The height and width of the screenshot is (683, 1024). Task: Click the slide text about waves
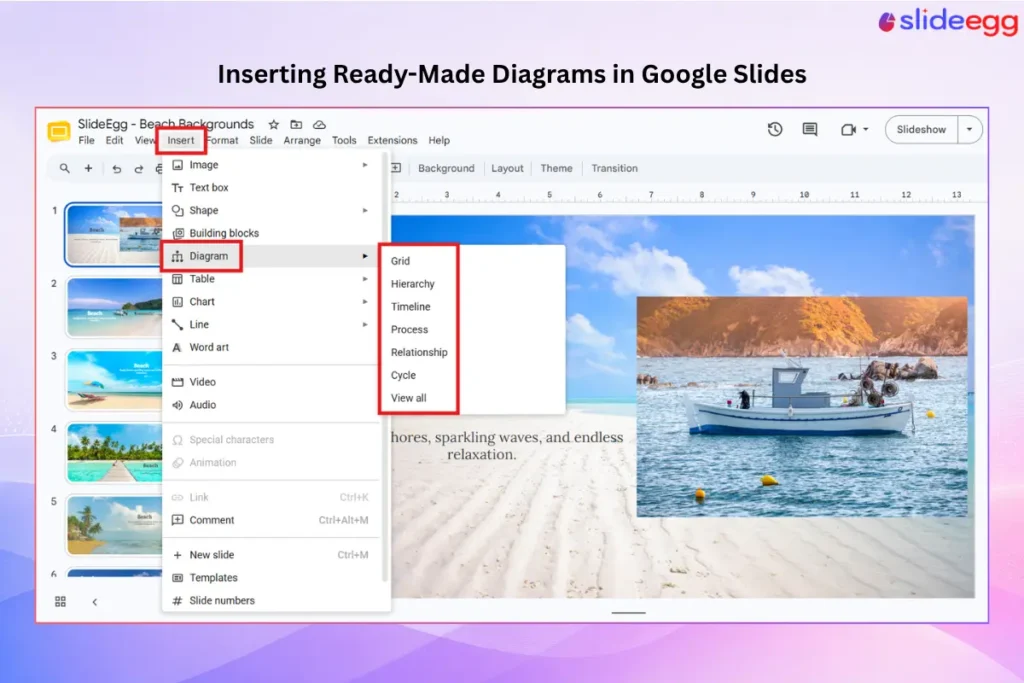click(x=507, y=445)
